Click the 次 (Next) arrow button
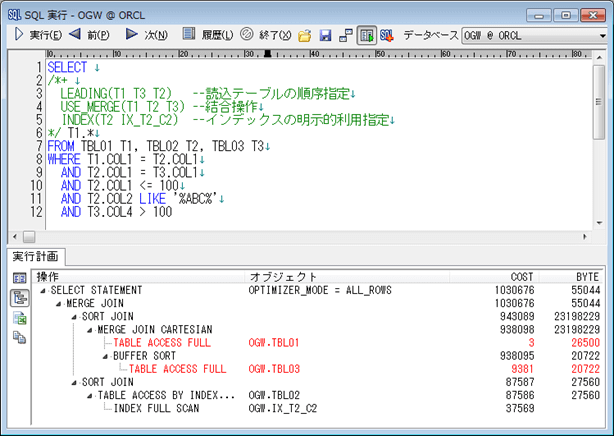This screenshot has height=436, width=614. click(147, 35)
